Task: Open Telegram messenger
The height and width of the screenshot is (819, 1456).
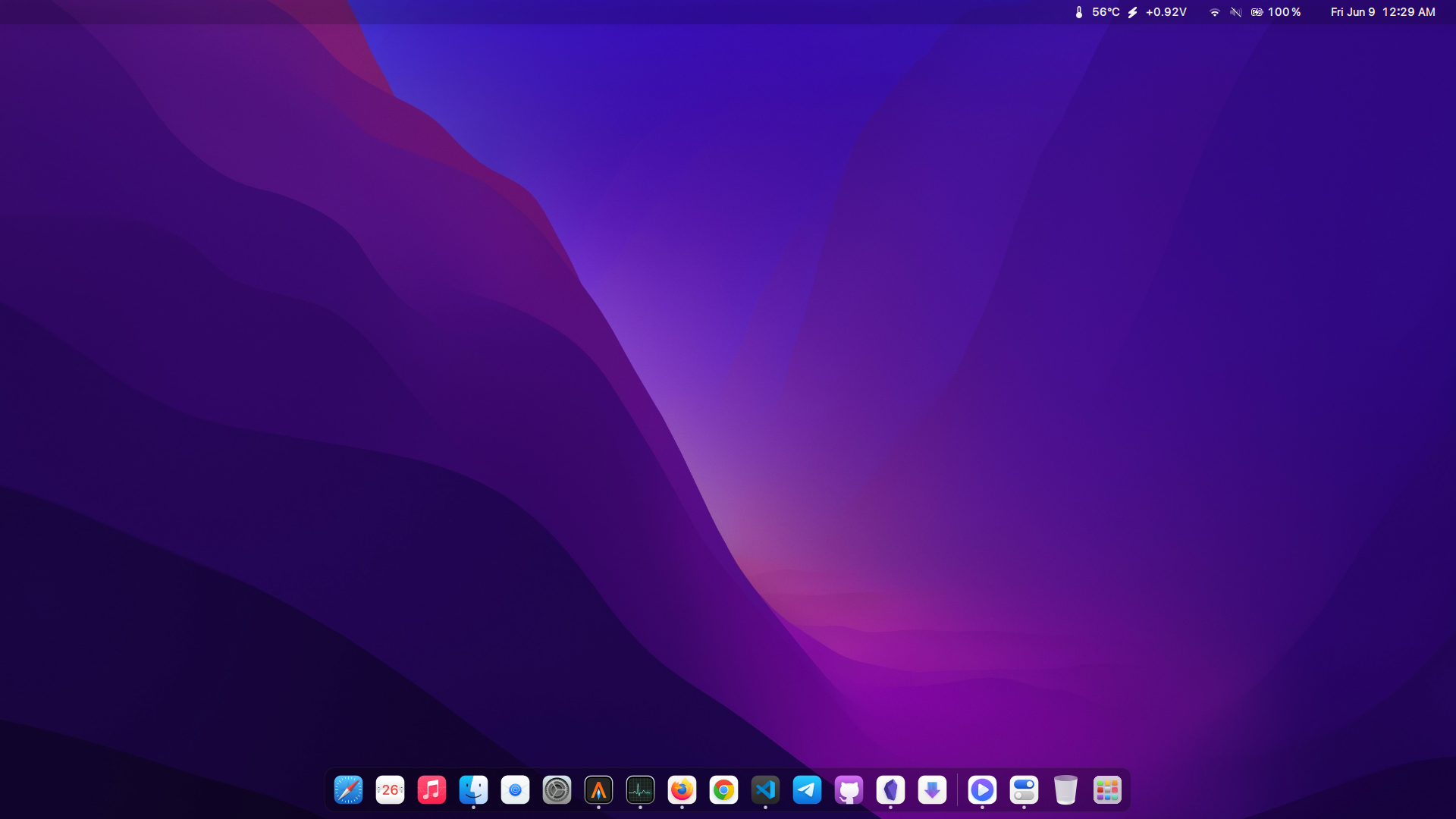Action: [807, 790]
